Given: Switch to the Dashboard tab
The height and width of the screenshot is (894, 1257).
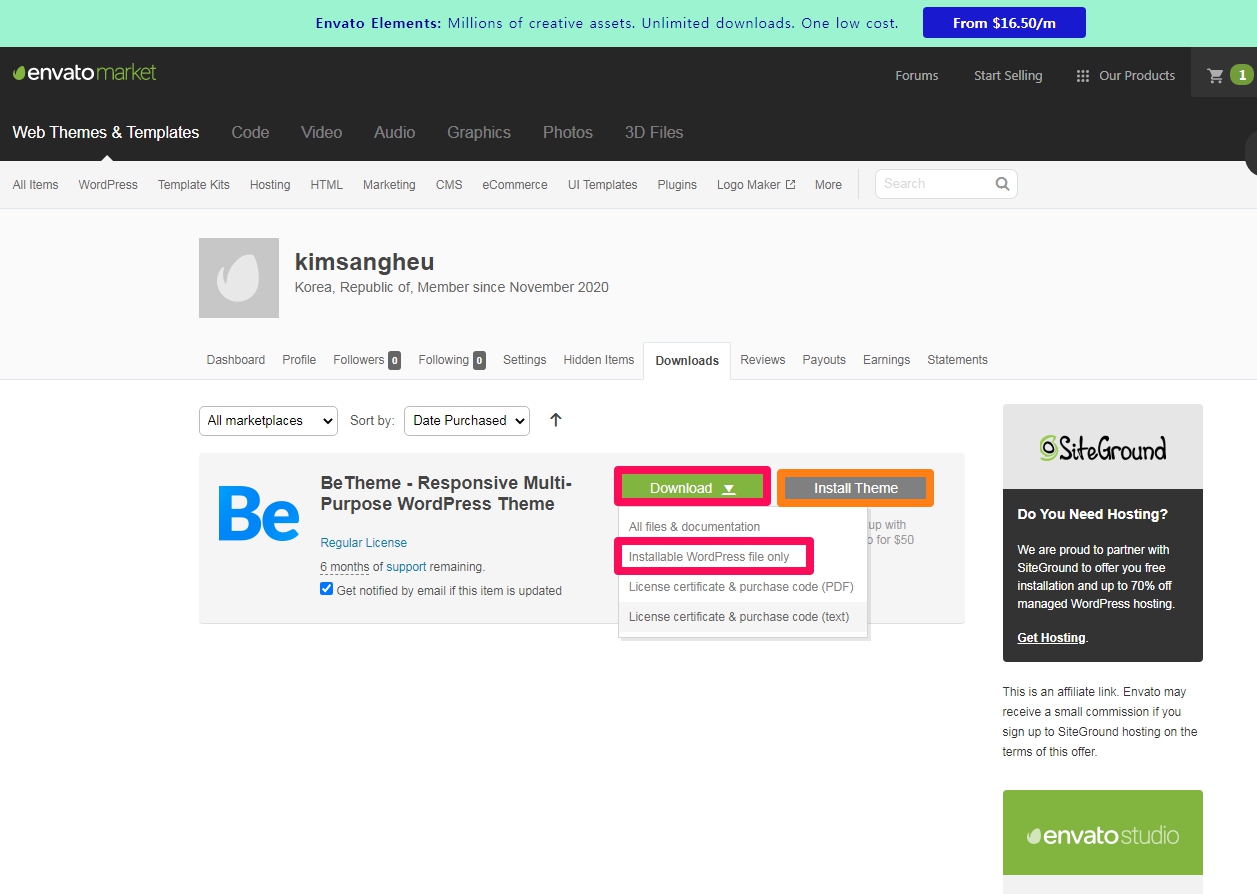Looking at the screenshot, I should [x=236, y=360].
